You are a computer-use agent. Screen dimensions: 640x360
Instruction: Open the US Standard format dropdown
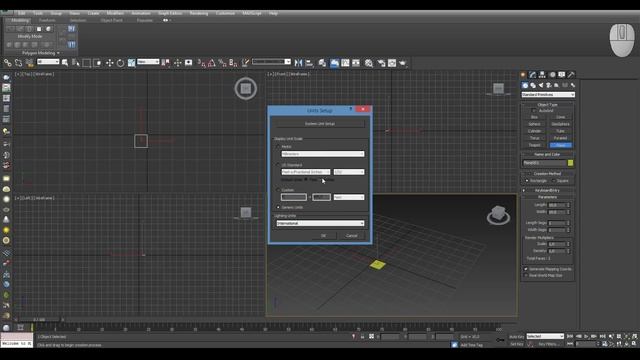coord(306,172)
